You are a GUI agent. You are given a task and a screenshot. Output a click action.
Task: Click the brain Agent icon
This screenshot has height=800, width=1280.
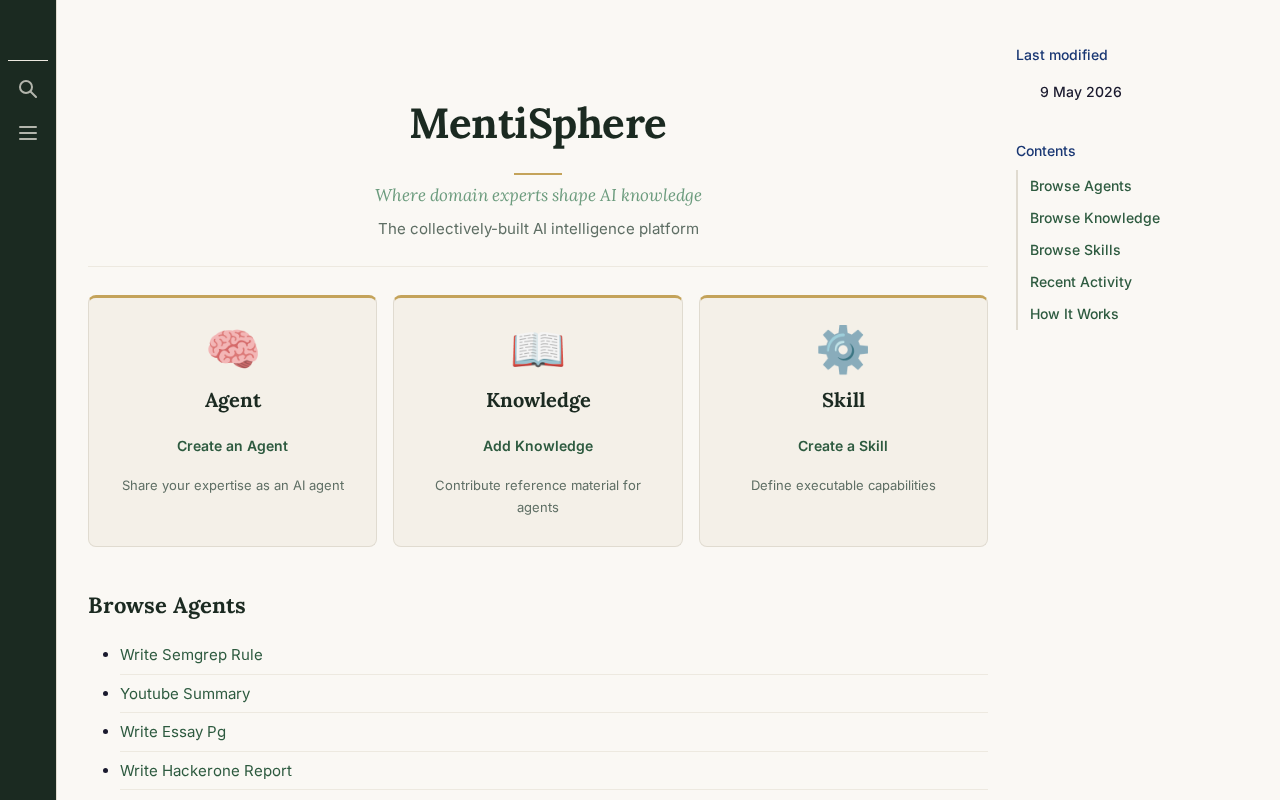coord(233,350)
